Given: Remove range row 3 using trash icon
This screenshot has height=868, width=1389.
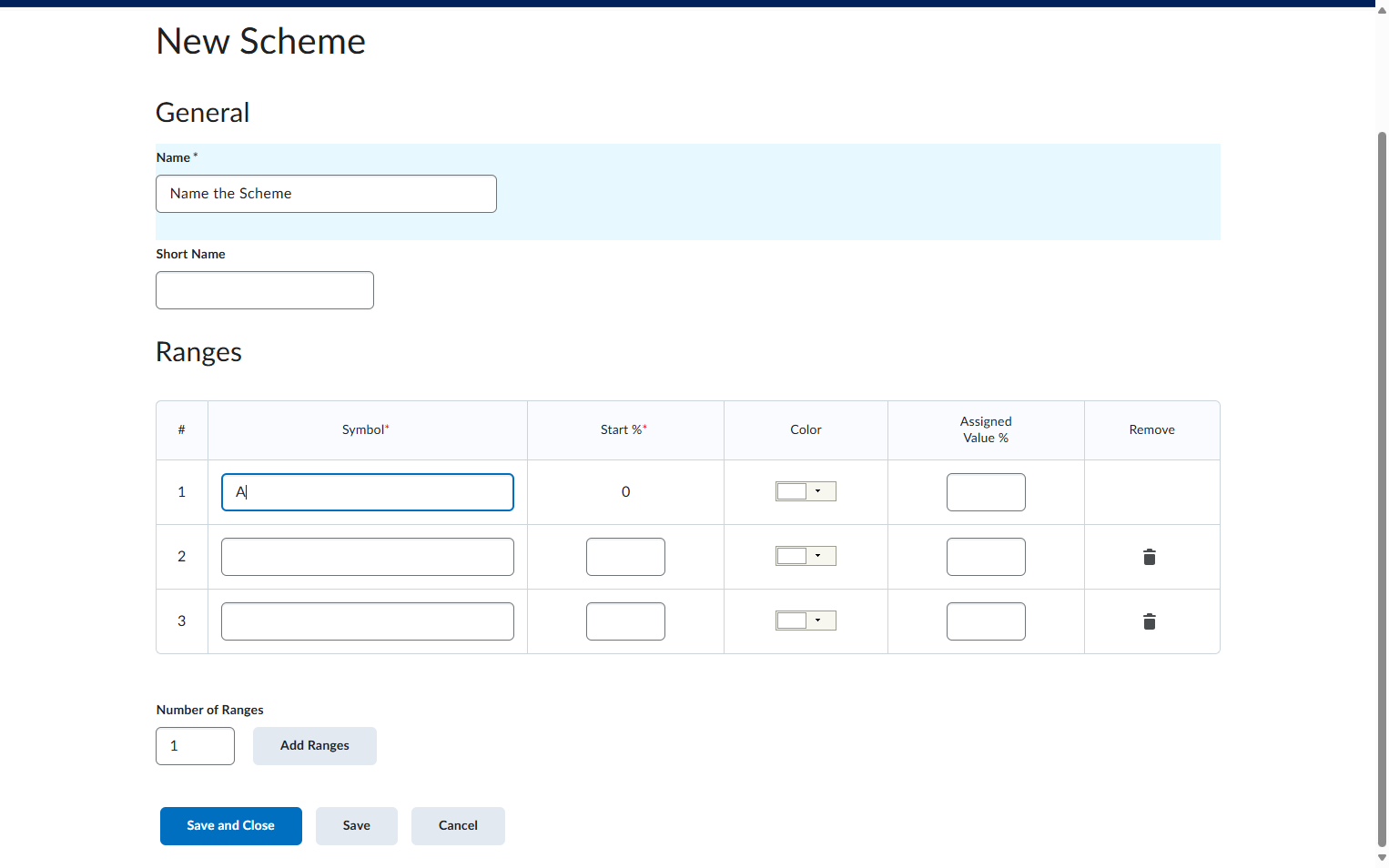Looking at the screenshot, I should pos(1150,621).
